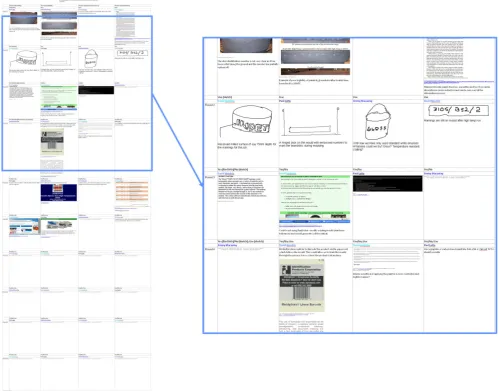Click the blue website screenshot thumbnail in the overview page
This screenshot has height=391, width=499.
pos(25,227)
